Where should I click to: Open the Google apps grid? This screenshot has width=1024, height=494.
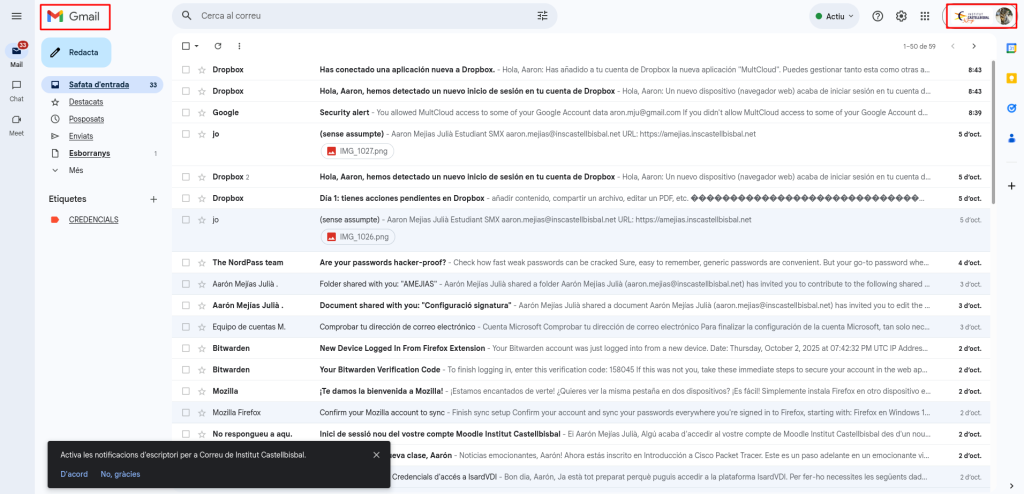(x=925, y=16)
